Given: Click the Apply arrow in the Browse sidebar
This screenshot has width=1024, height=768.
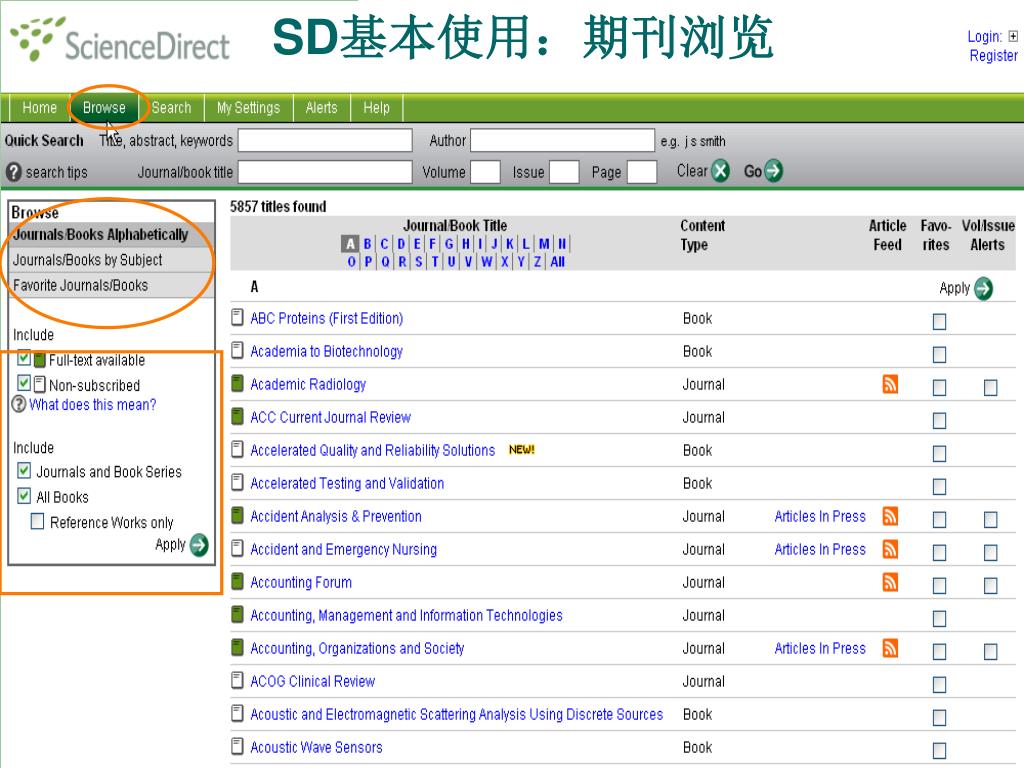Looking at the screenshot, I should click(199, 545).
